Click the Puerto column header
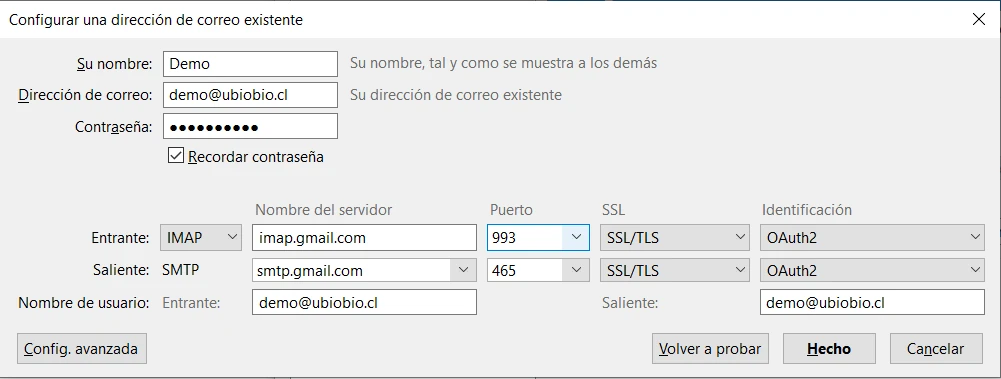This screenshot has height=379, width=1001. click(x=511, y=210)
